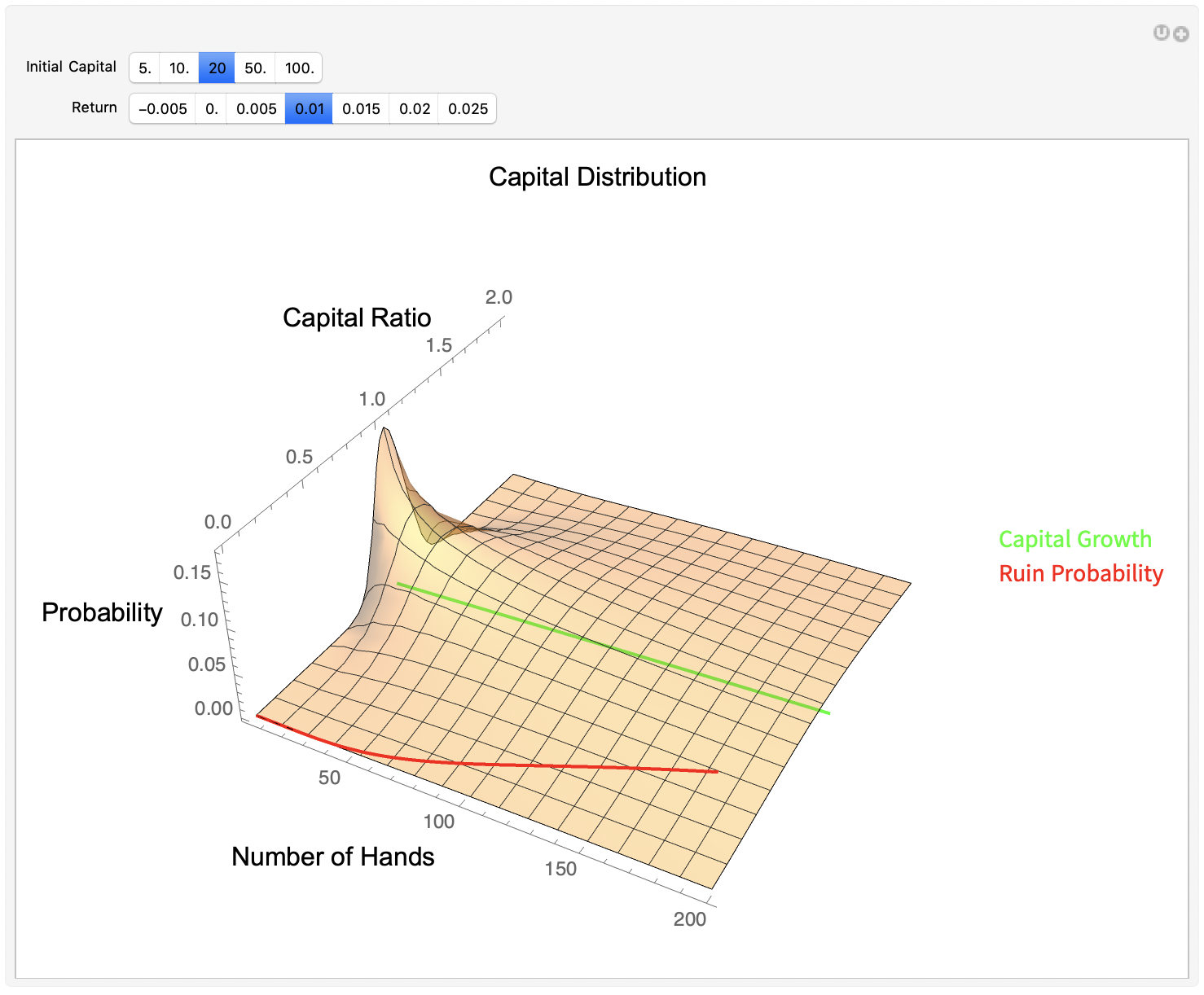Select the 0.015 Return option

(x=361, y=108)
